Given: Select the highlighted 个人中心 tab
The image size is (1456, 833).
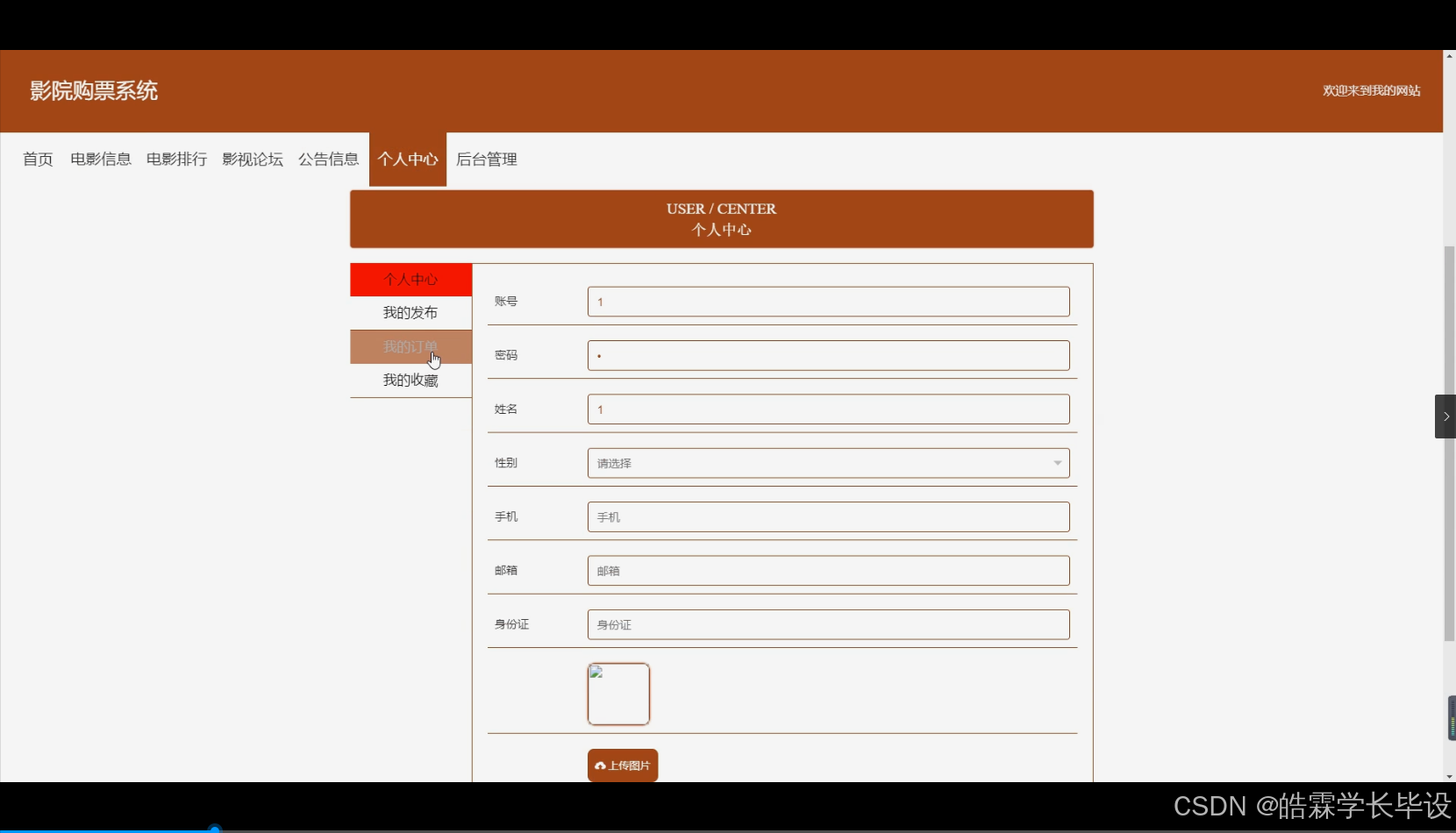Looking at the screenshot, I should coord(410,279).
